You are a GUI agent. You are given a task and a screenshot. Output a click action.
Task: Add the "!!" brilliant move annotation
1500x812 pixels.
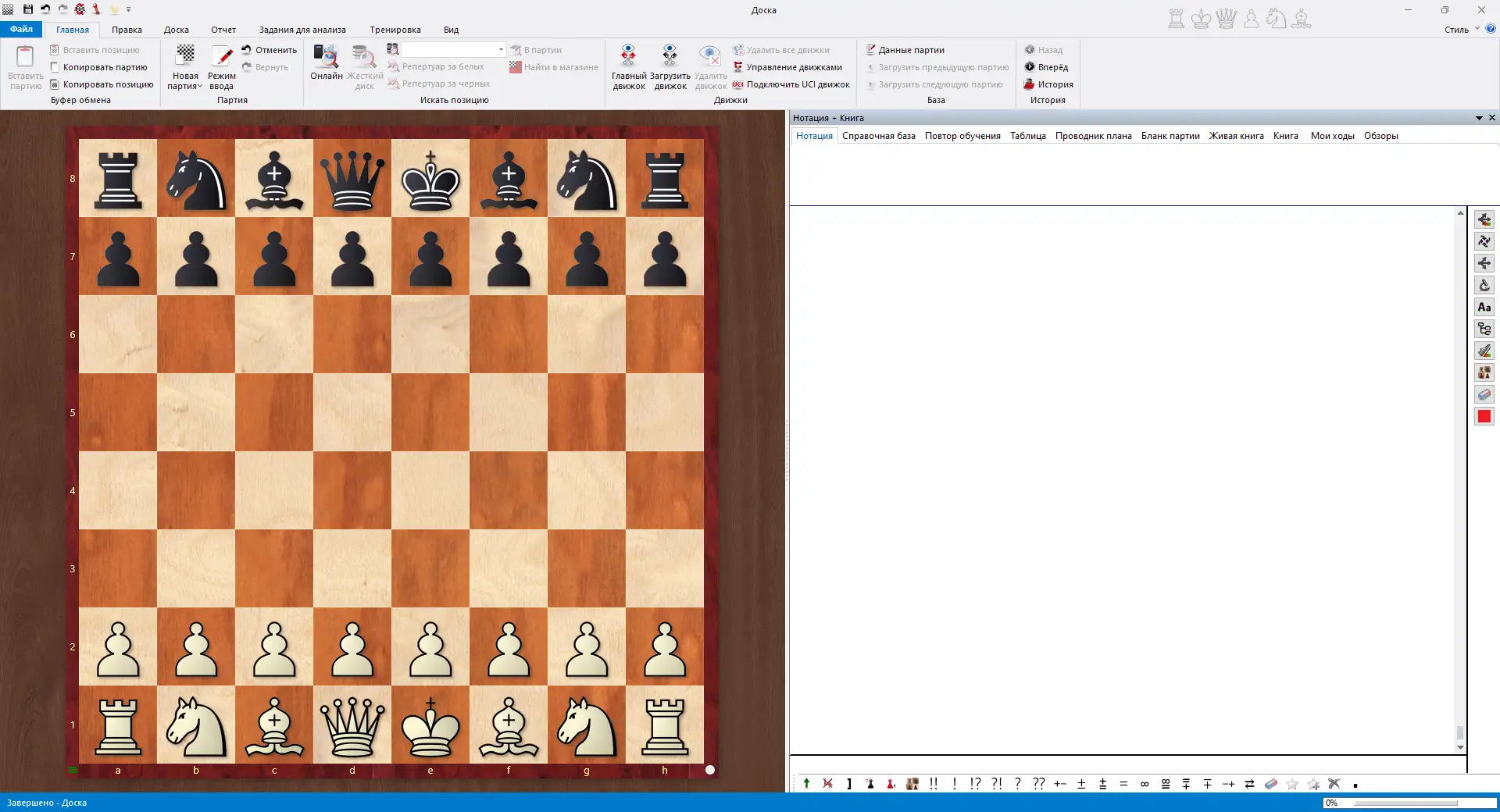934,784
